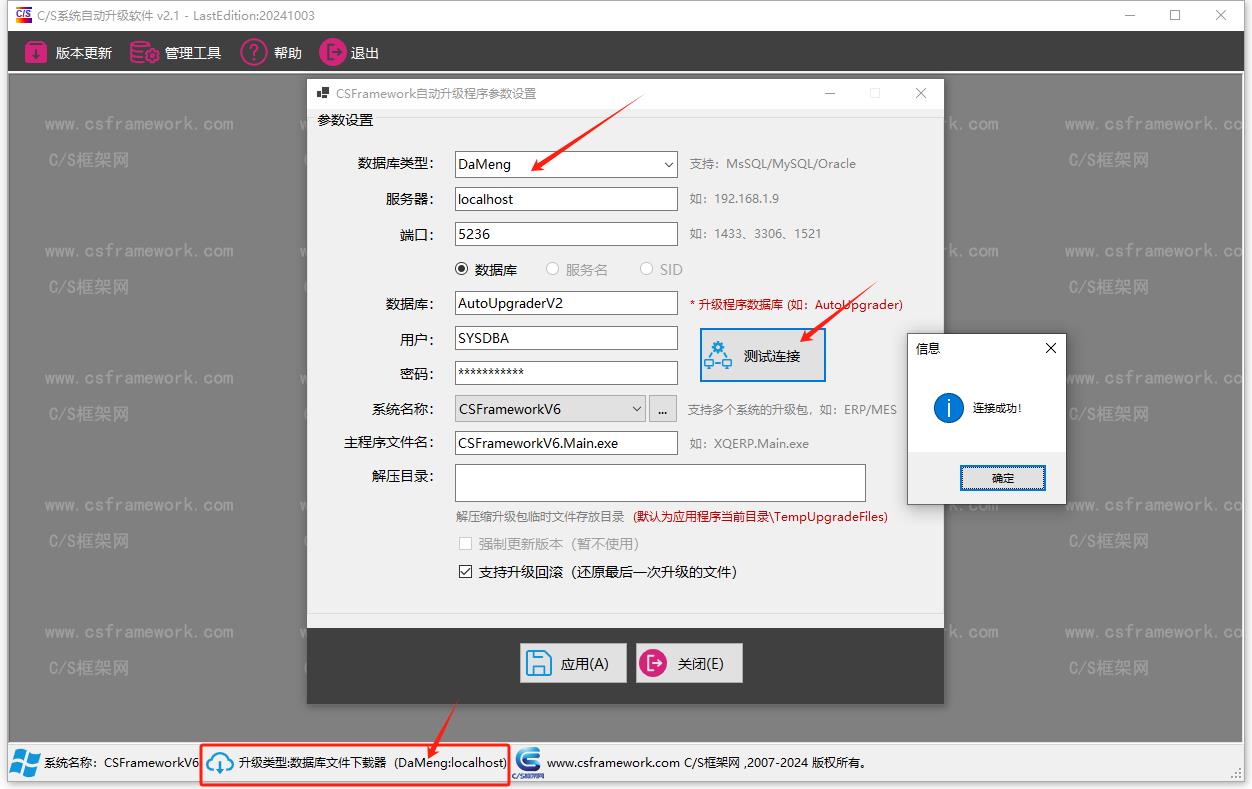Open 管理工具 database gear icon
The image size is (1252, 789).
145,53
